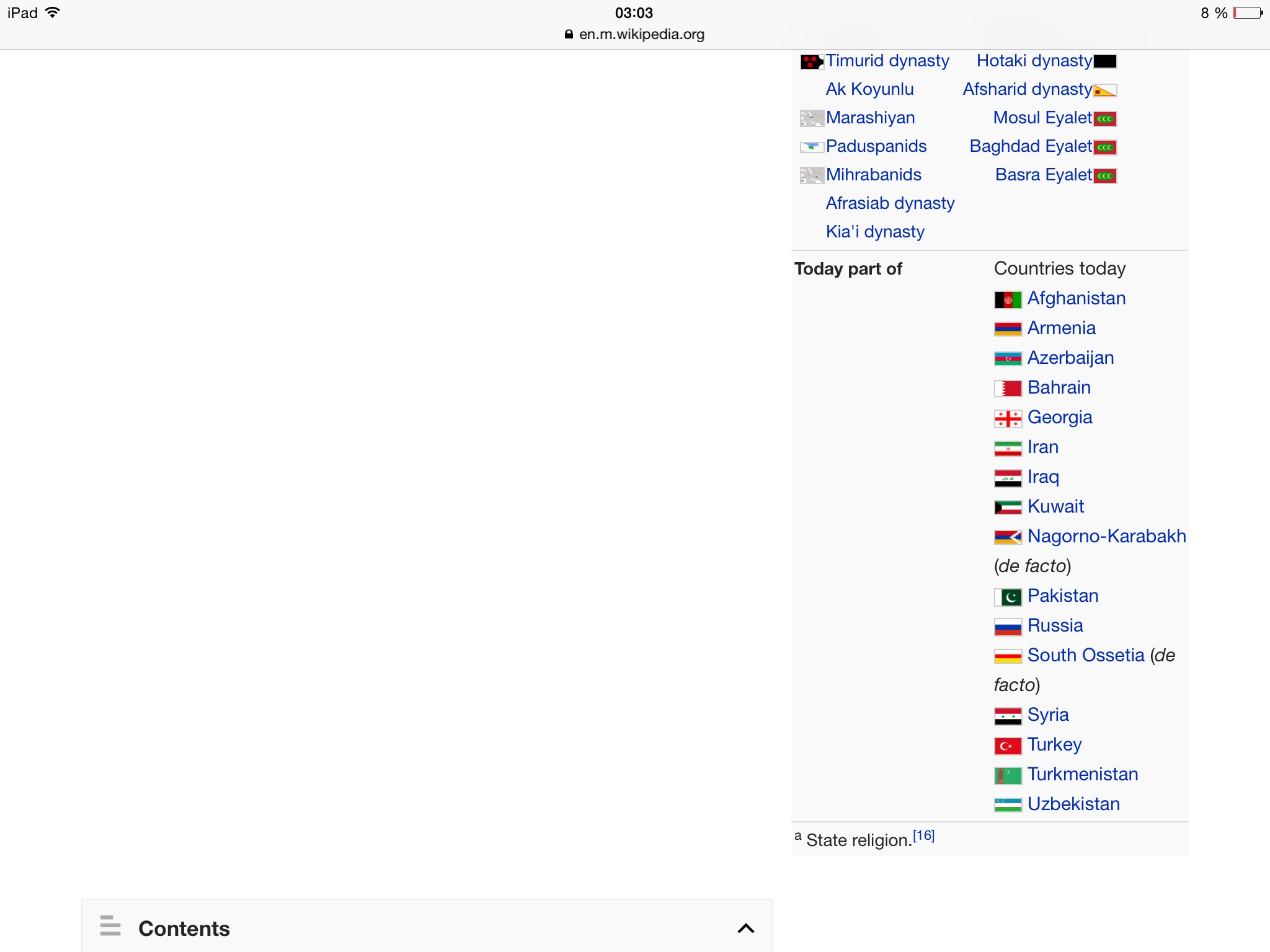Tap the Contents list icon
The image size is (1270, 952).
110,926
